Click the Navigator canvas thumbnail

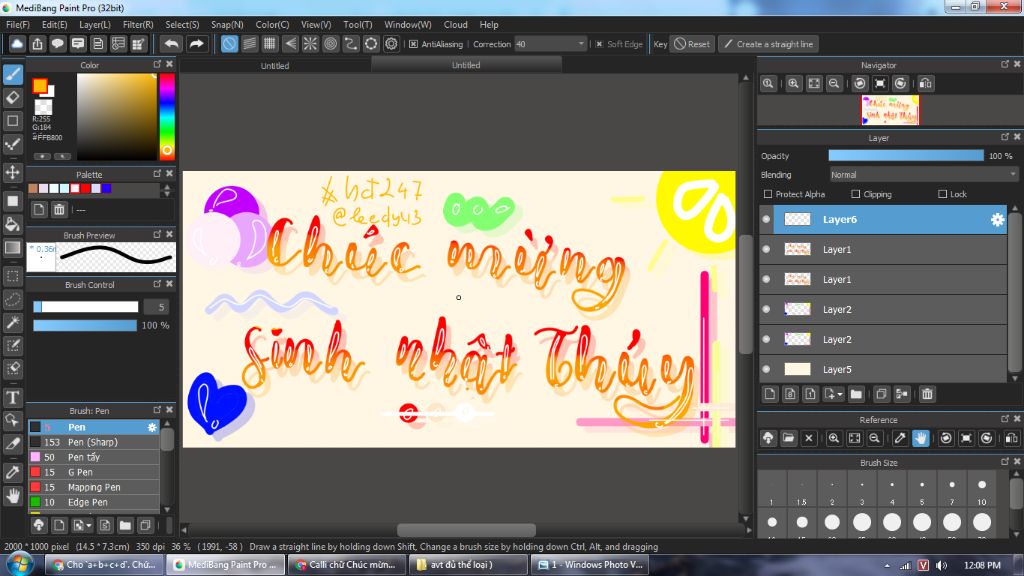click(889, 110)
